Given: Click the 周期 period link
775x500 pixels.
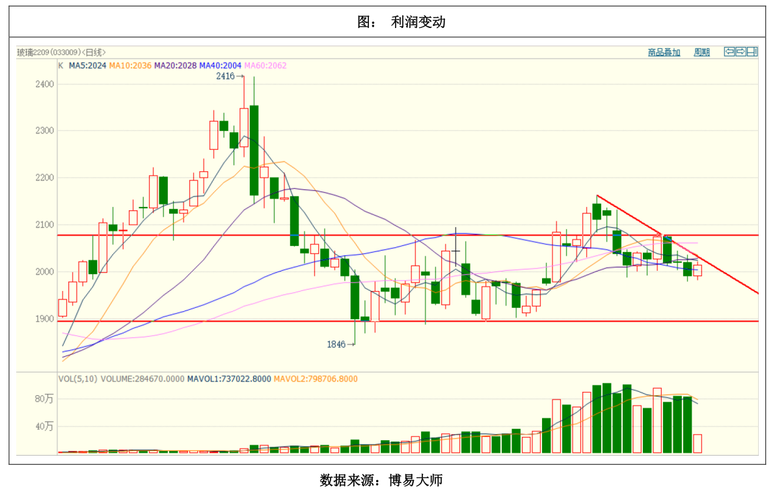Looking at the screenshot, I should point(702,52).
